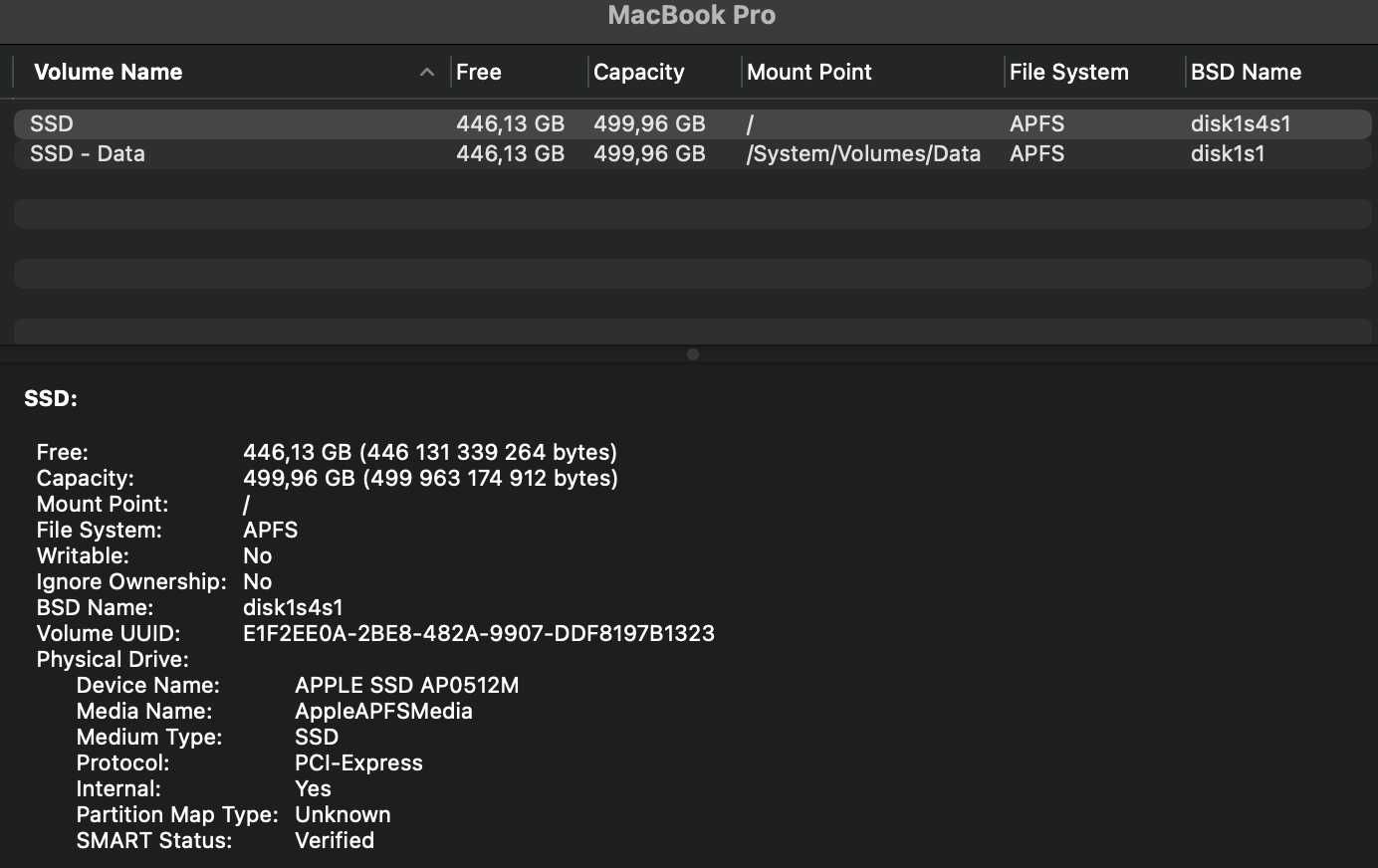Click the Volume UUID value E1F2EE0A

[479, 633]
